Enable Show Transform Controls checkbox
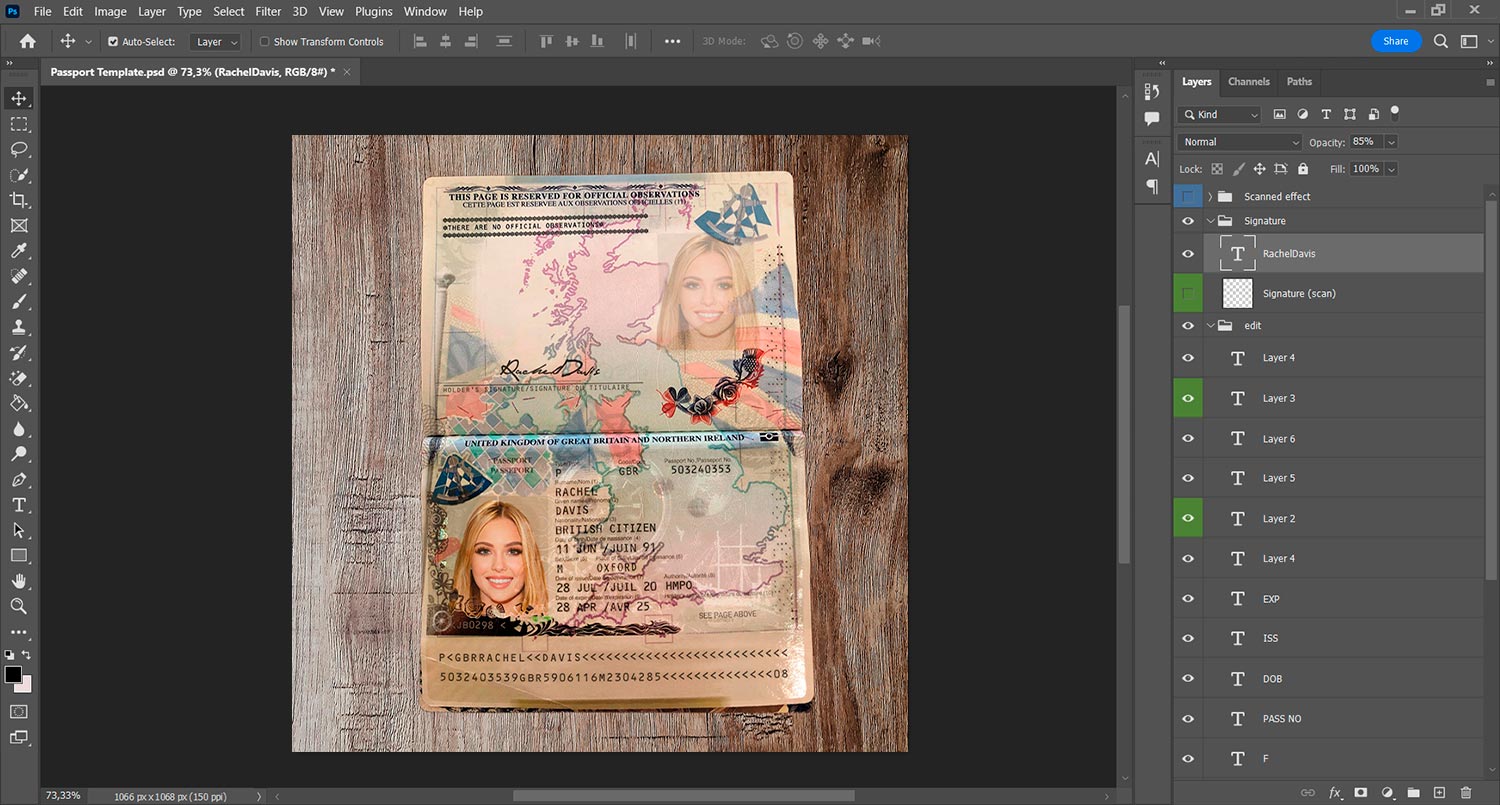Viewport: 1500px width, 805px height. [265, 42]
